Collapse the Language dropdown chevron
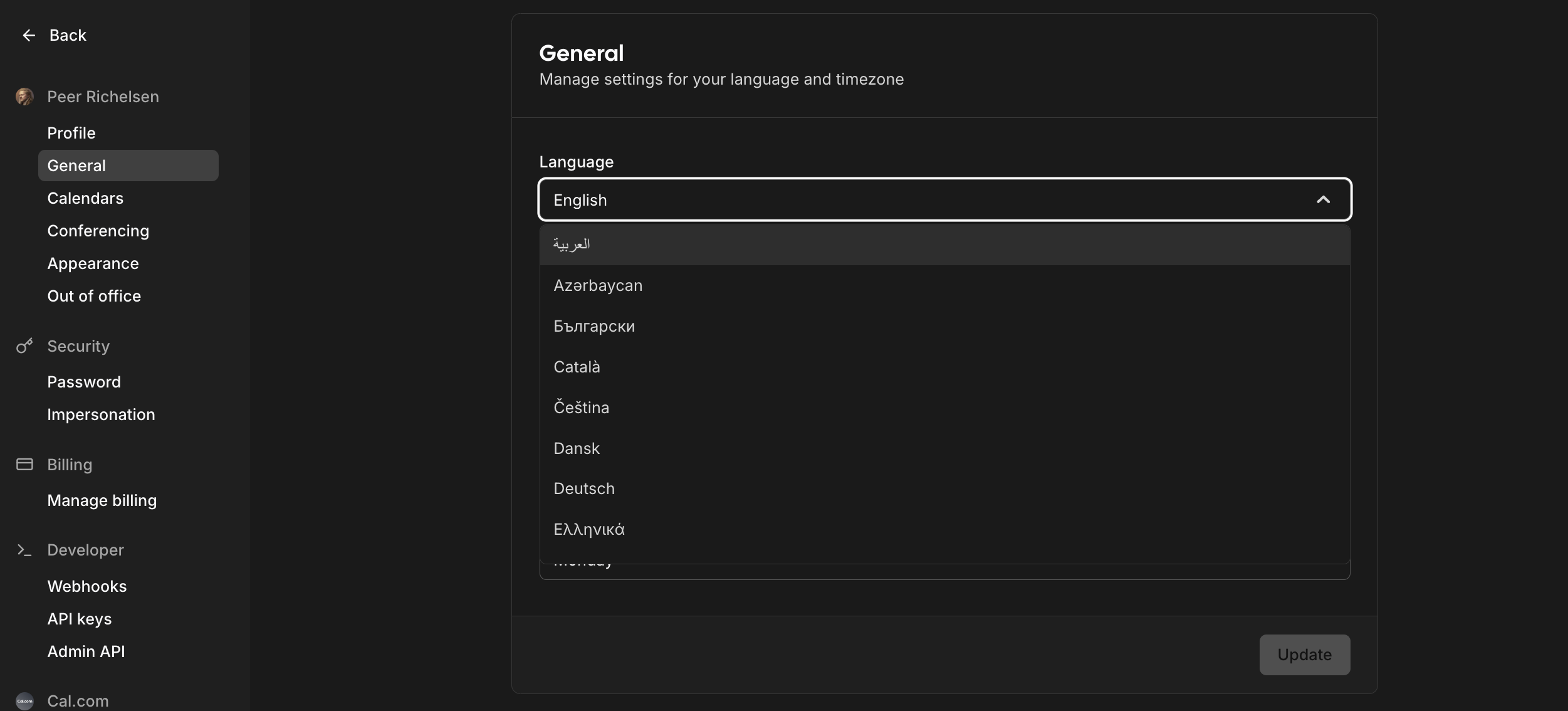The height and width of the screenshot is (711, 1568). tap(1323, 199)
